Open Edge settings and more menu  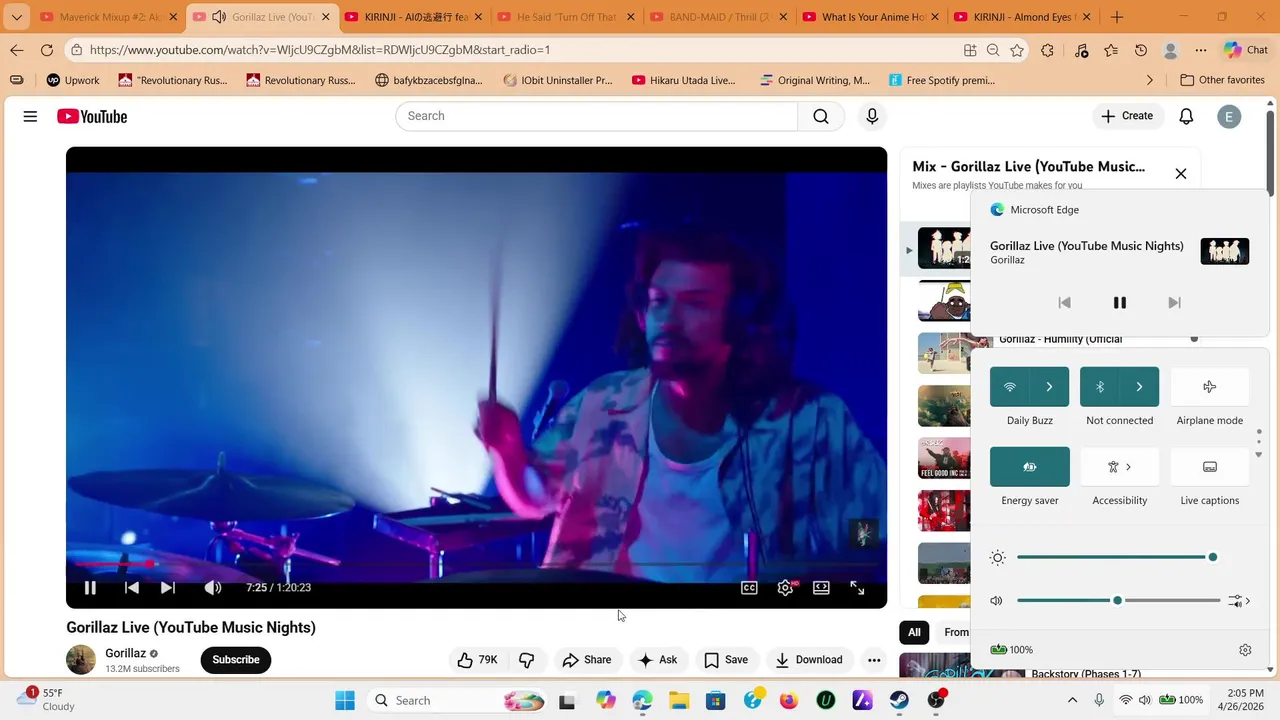(1201, 50)
